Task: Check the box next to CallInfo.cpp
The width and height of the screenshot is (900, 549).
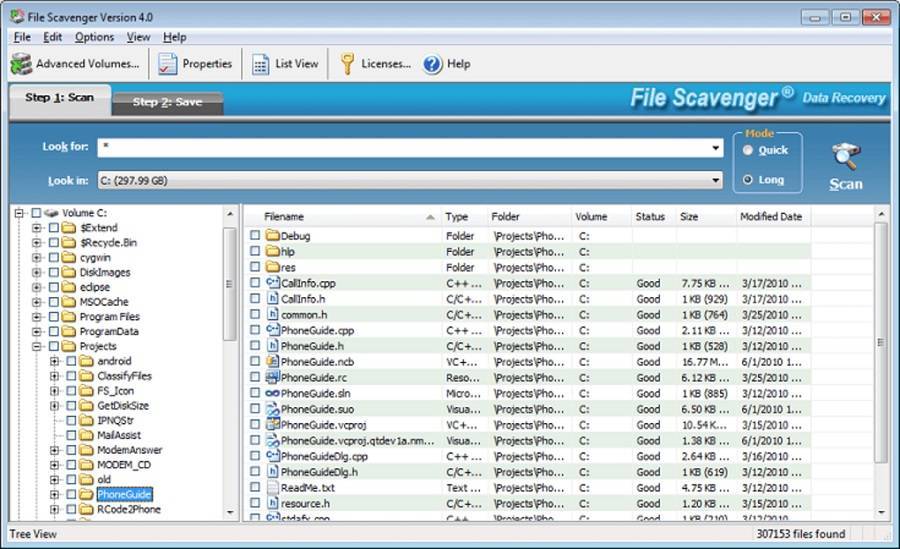Action: [x=255, y=283]
